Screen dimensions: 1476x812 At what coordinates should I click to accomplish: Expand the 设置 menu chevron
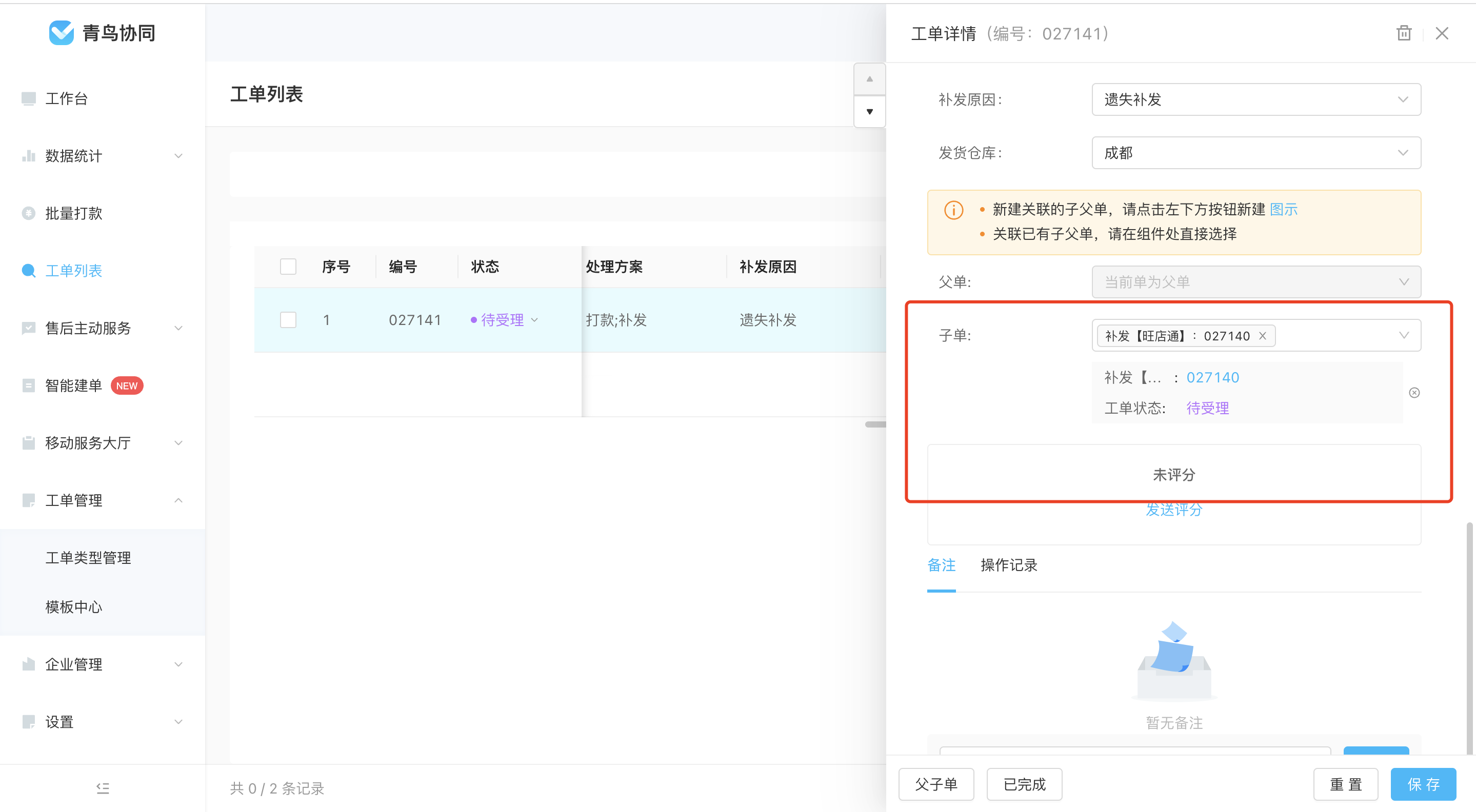tap(178, 722)
